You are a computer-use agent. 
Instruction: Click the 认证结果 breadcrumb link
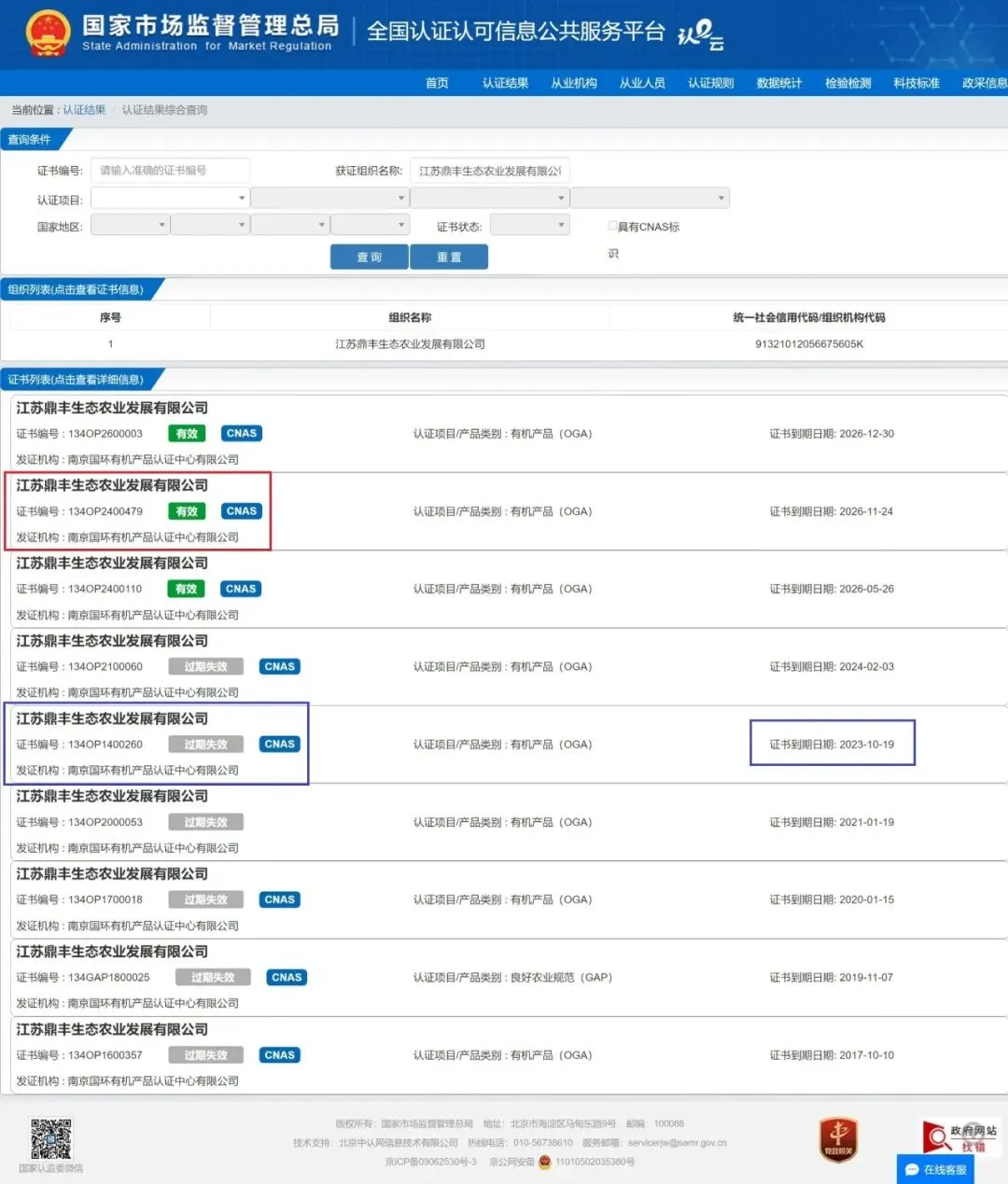(84, 110)
